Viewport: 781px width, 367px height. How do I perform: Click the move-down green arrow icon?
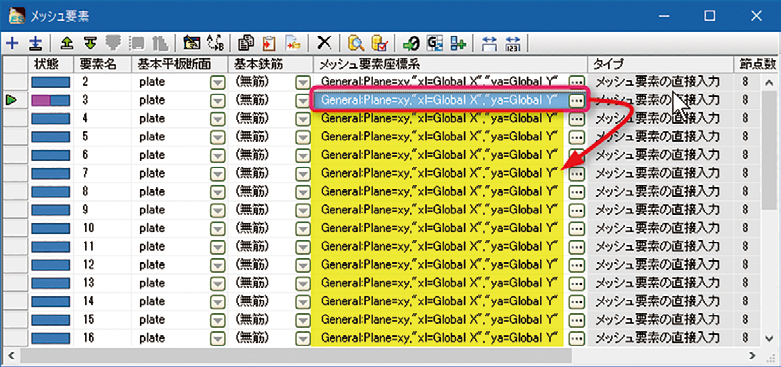pos(90,43)
